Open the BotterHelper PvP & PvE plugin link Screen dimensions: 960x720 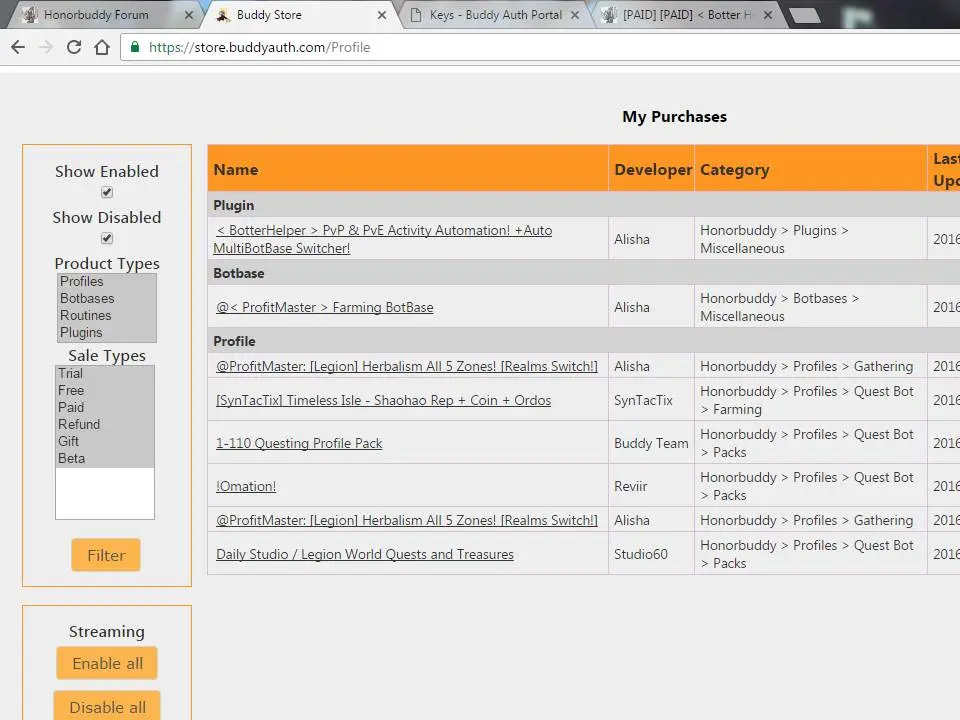383,239
